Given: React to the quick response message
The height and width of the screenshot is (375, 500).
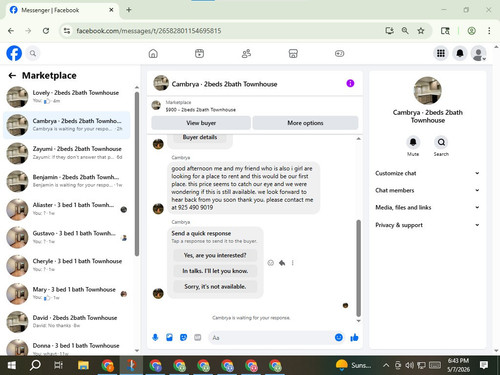Looking at the screenshot, I should (271, 263).
